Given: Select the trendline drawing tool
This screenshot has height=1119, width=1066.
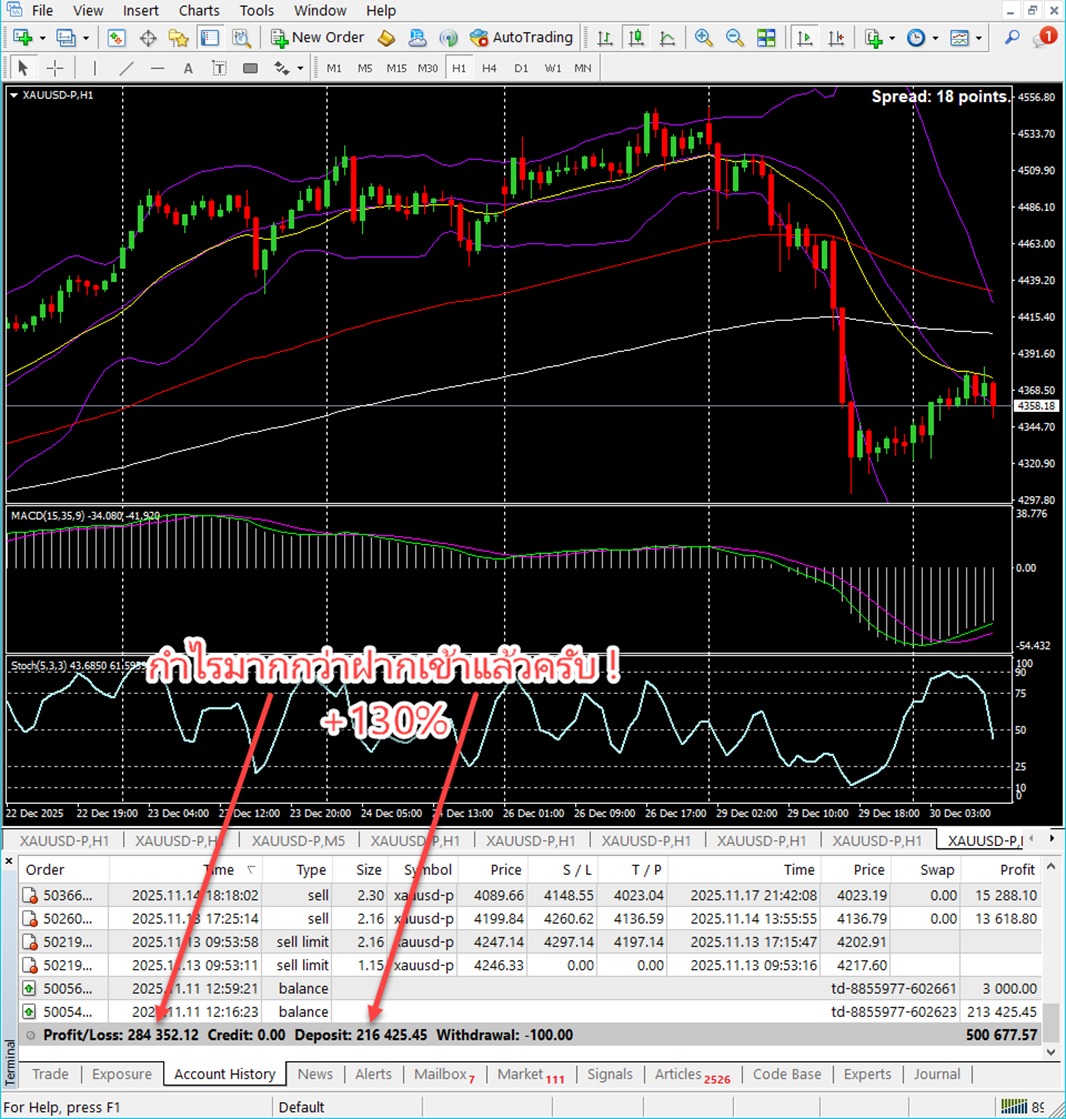Looking at the screenshot, I should 126,68.
